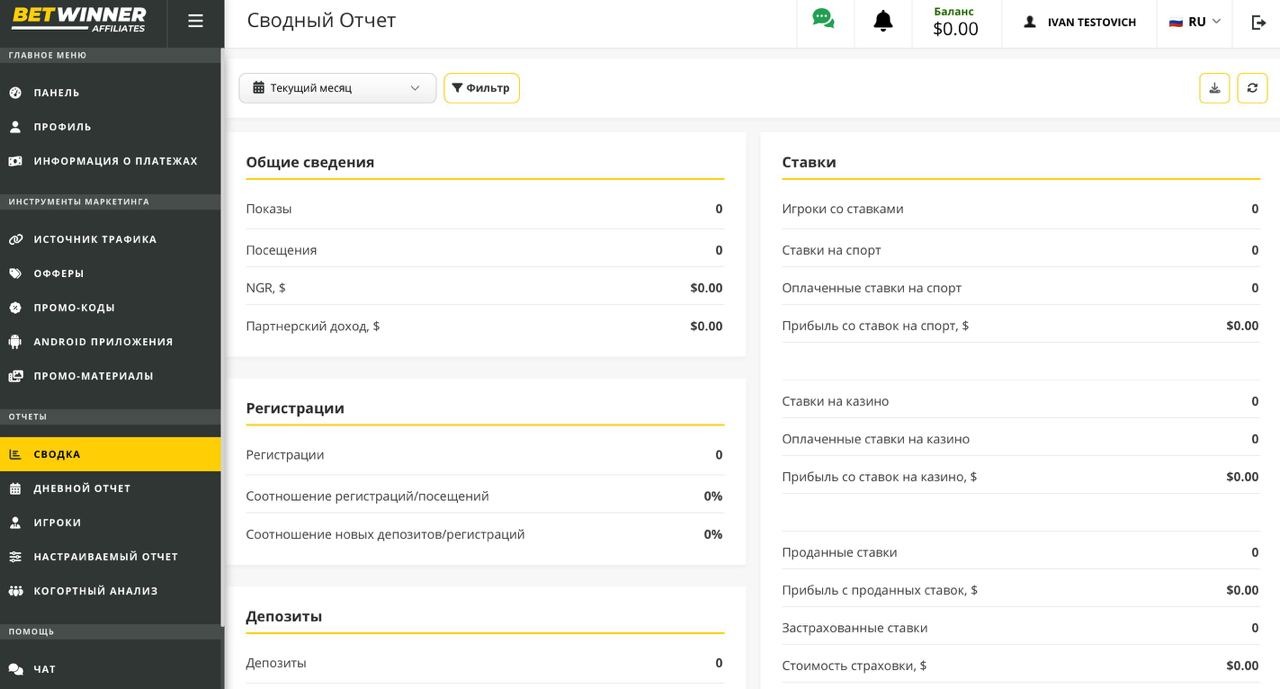The image size is (1280, 689).
Task: Open Дневной отчет report
Action: pyautogui.click(x=82, y=488)
